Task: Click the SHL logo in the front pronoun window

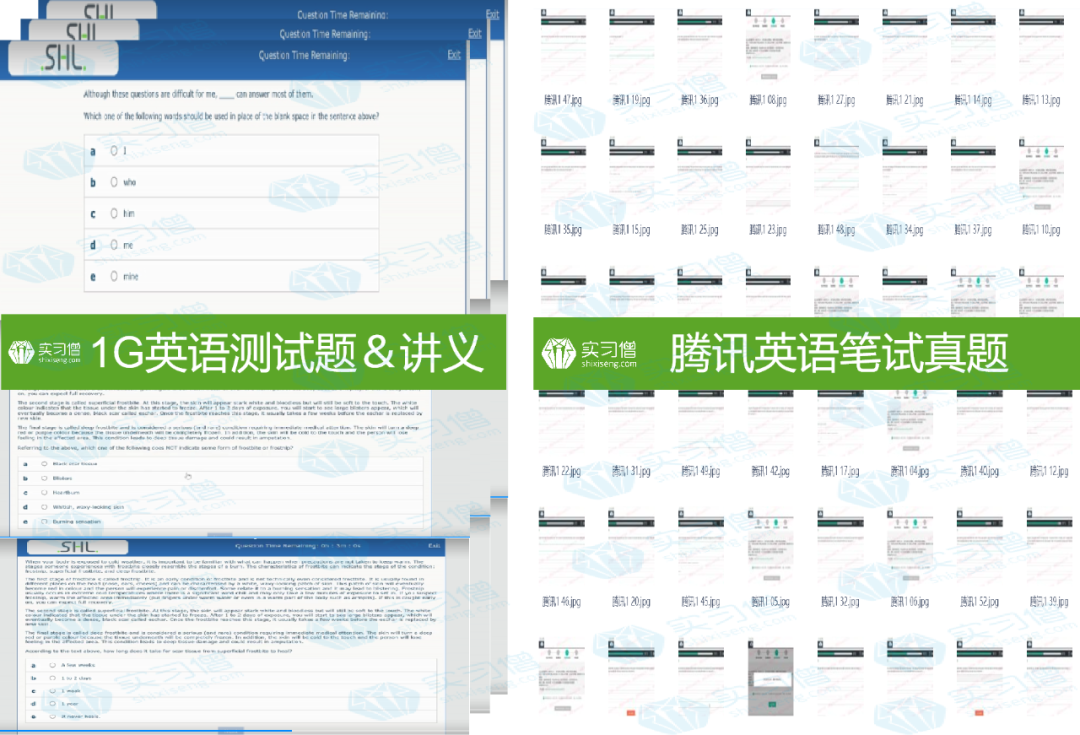Action: coord(63,59)
